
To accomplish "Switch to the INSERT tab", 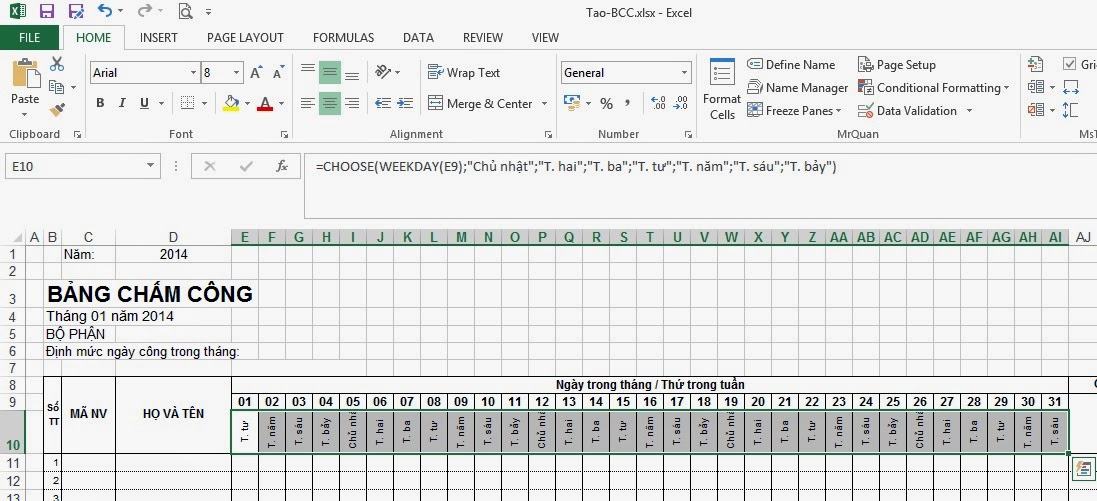I will tap(159, 38).
